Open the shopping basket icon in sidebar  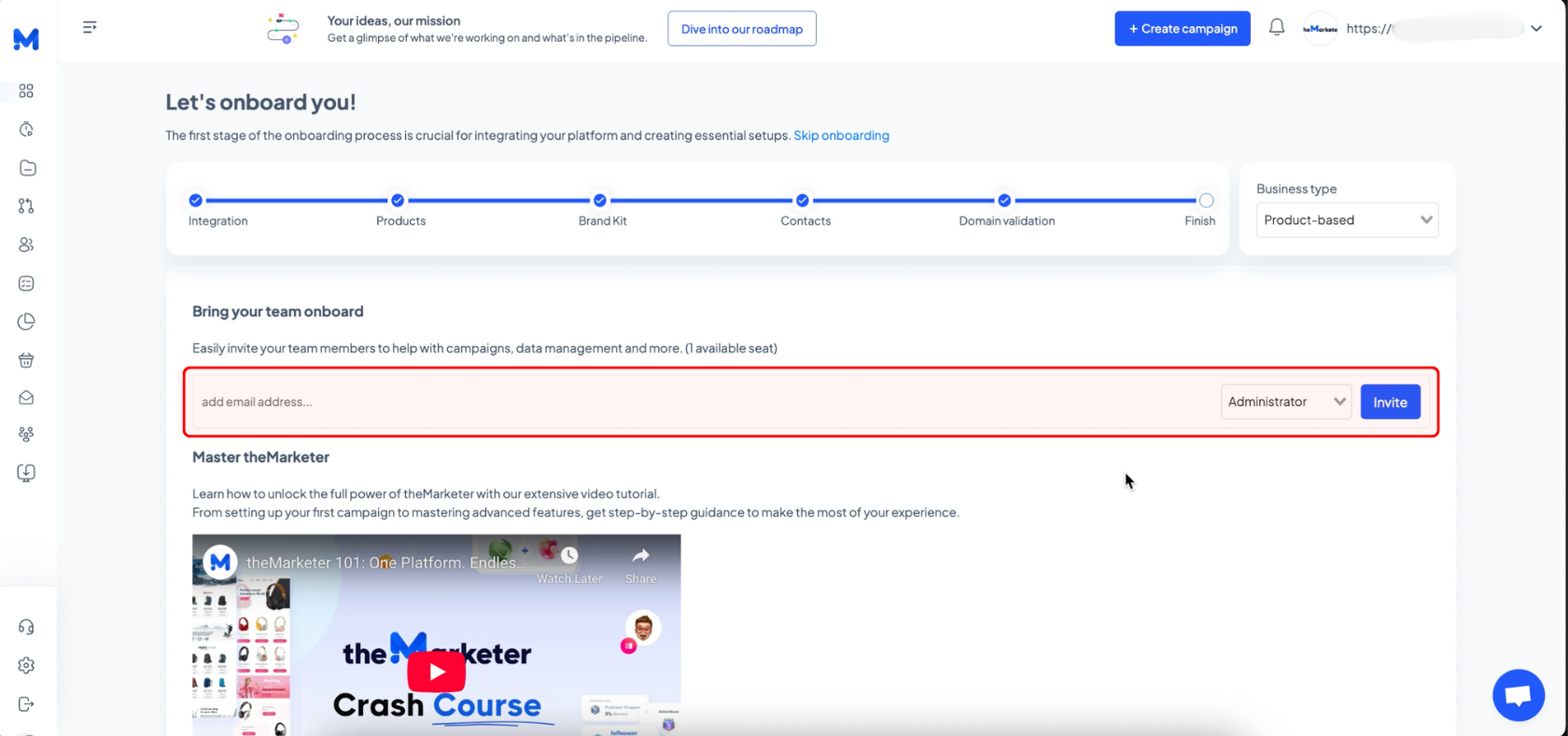(x=26, y=360)
